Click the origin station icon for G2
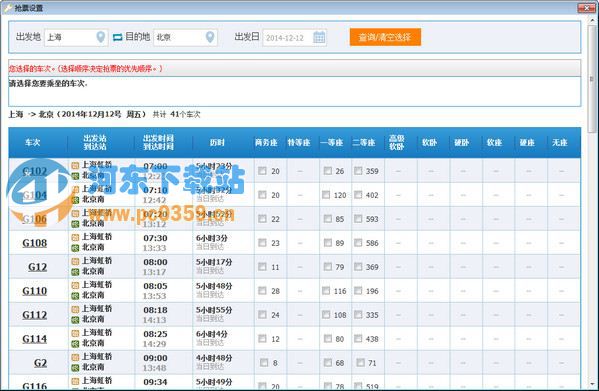The width and height of the screenshot is (599, 391). [x=75, y=357]
